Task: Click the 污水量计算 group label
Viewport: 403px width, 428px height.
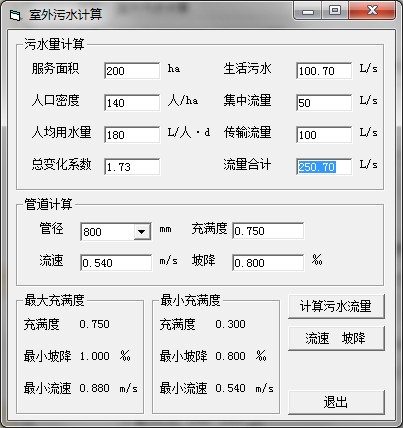Action: pos(54,44)
